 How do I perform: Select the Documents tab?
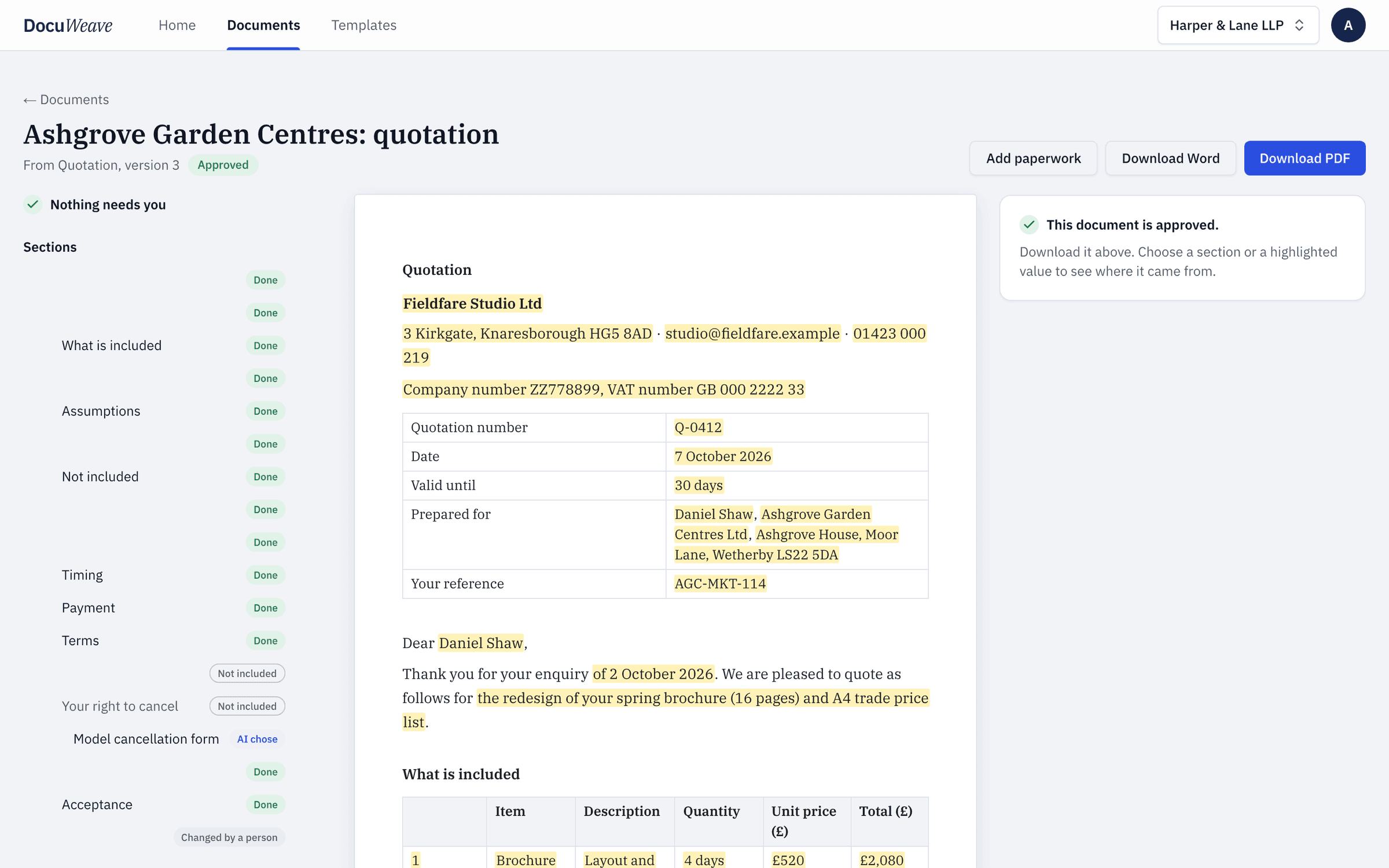pyautogui.click(x=263, y=25)
